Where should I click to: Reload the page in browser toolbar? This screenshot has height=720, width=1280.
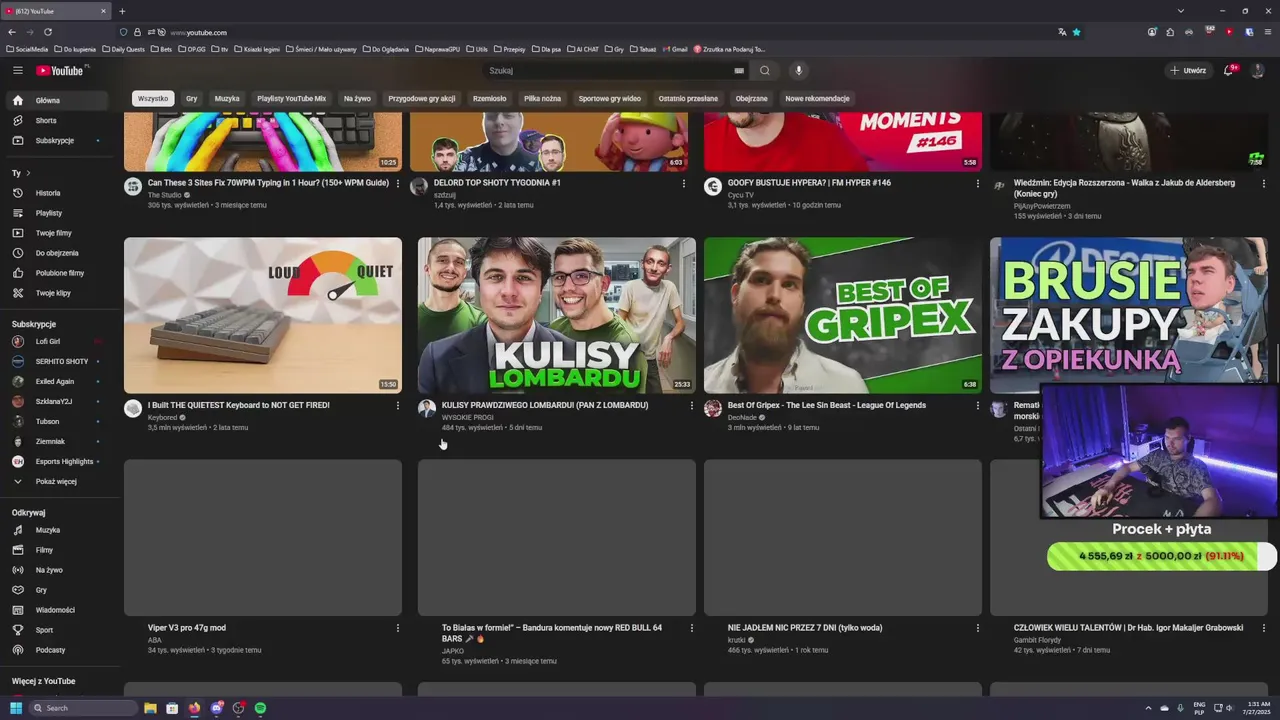(47, 32)
